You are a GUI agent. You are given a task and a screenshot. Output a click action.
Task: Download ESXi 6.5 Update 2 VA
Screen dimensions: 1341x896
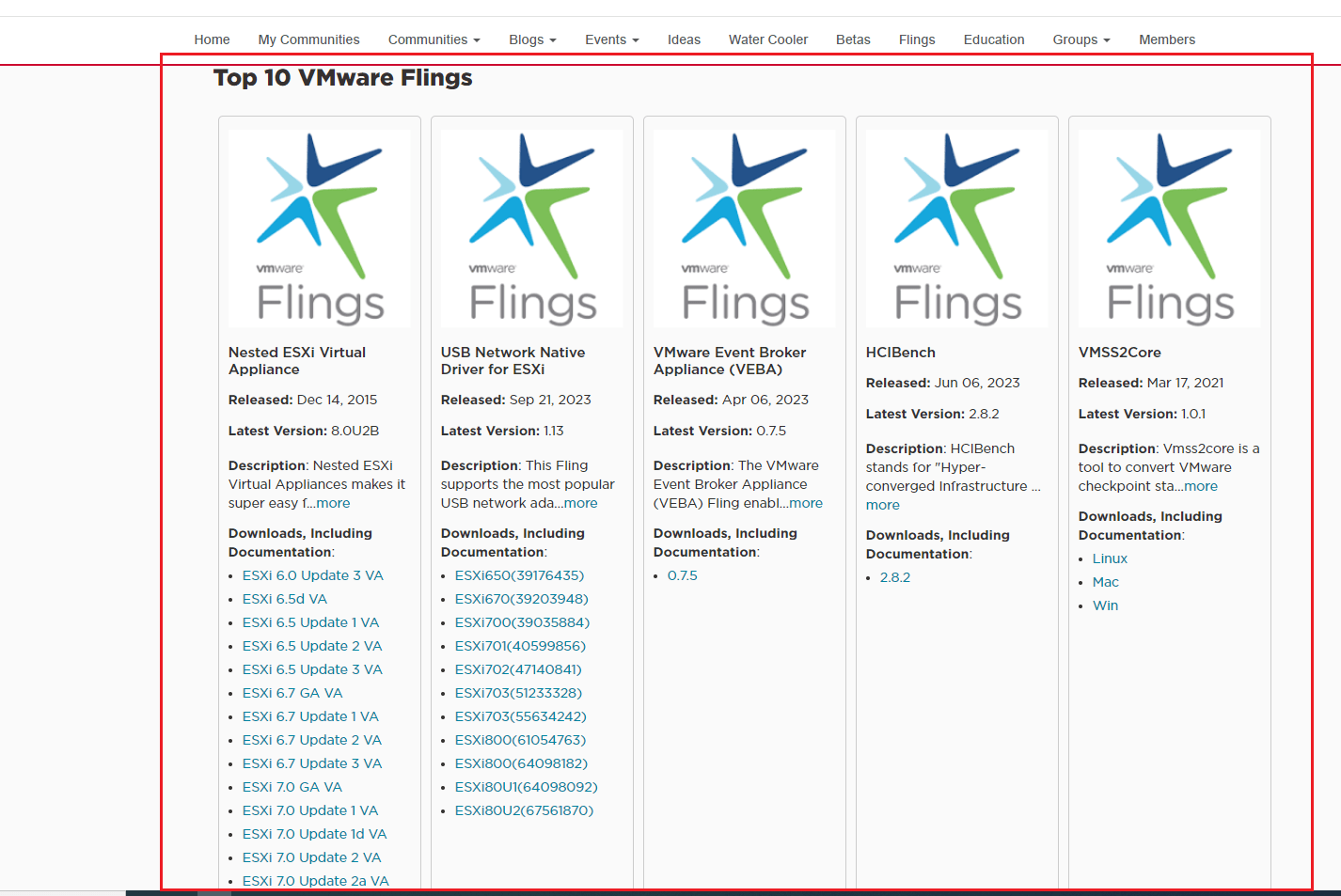312,646
